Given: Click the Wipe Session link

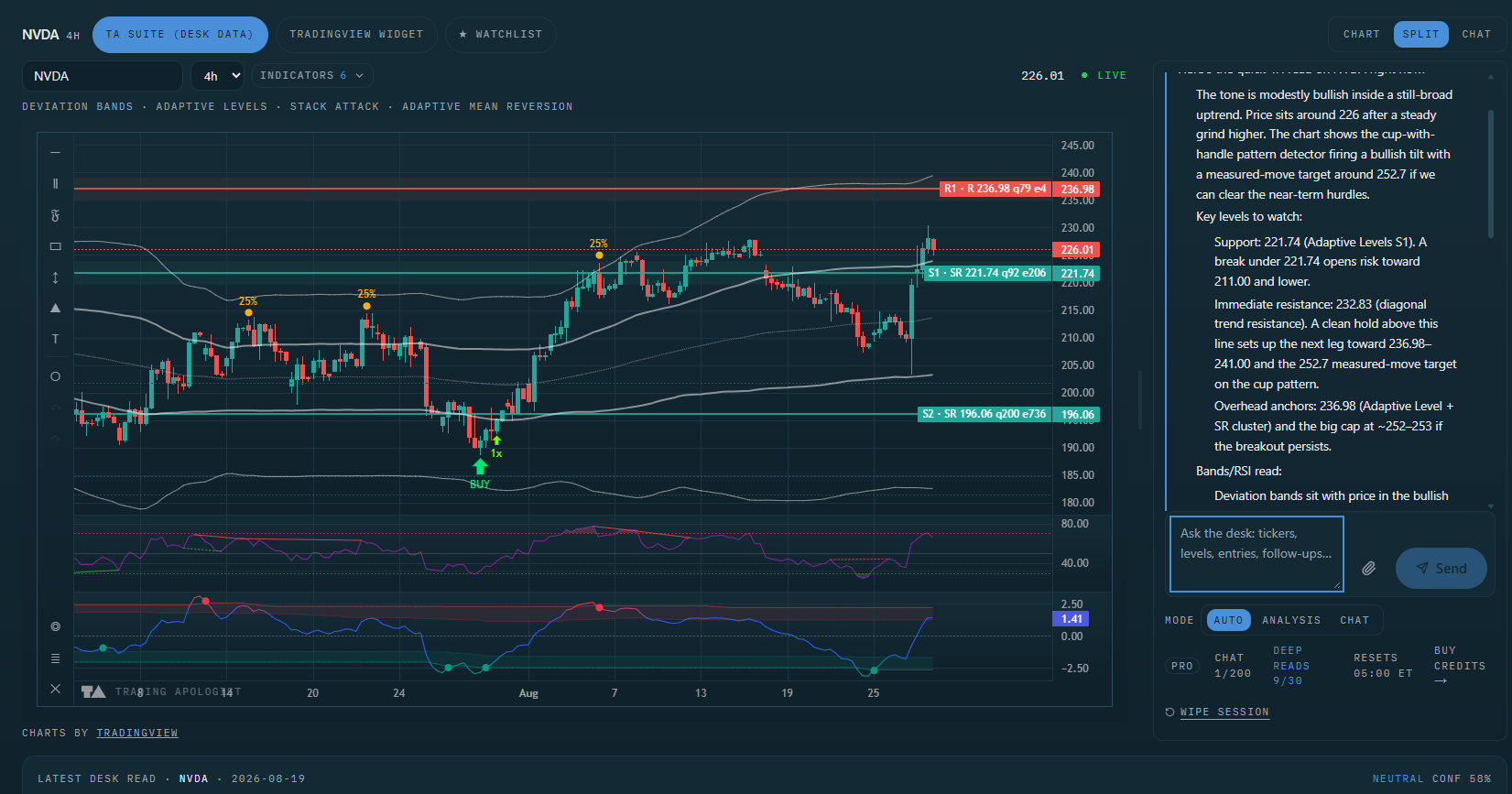Looking at the screenshot, I should [1224, 712].
